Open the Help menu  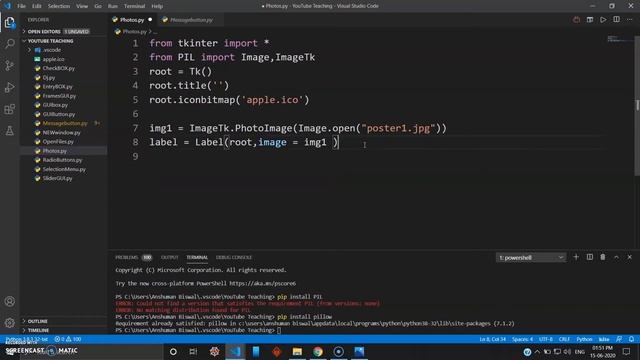[157, 6]
